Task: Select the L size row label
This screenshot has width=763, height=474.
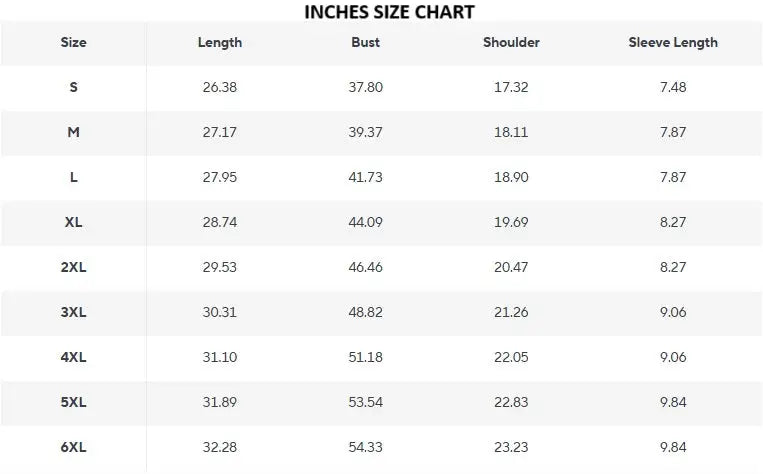Action: tap(73, 177)
